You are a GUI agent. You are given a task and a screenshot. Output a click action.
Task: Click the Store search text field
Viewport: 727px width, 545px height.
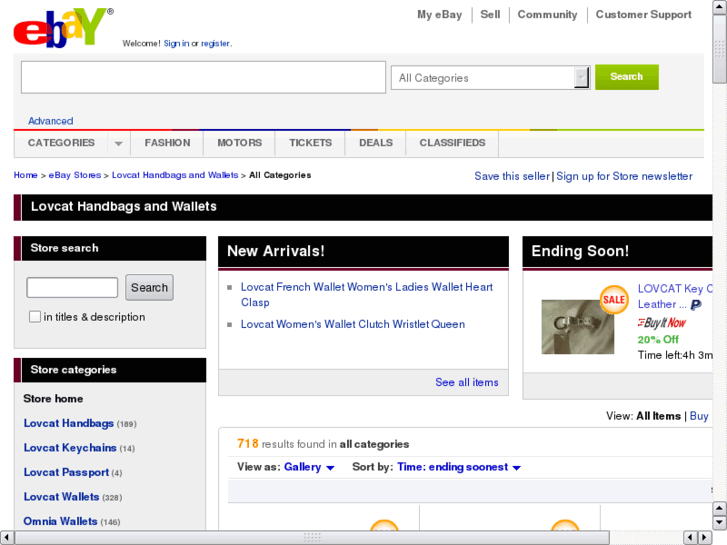point(72,288)
